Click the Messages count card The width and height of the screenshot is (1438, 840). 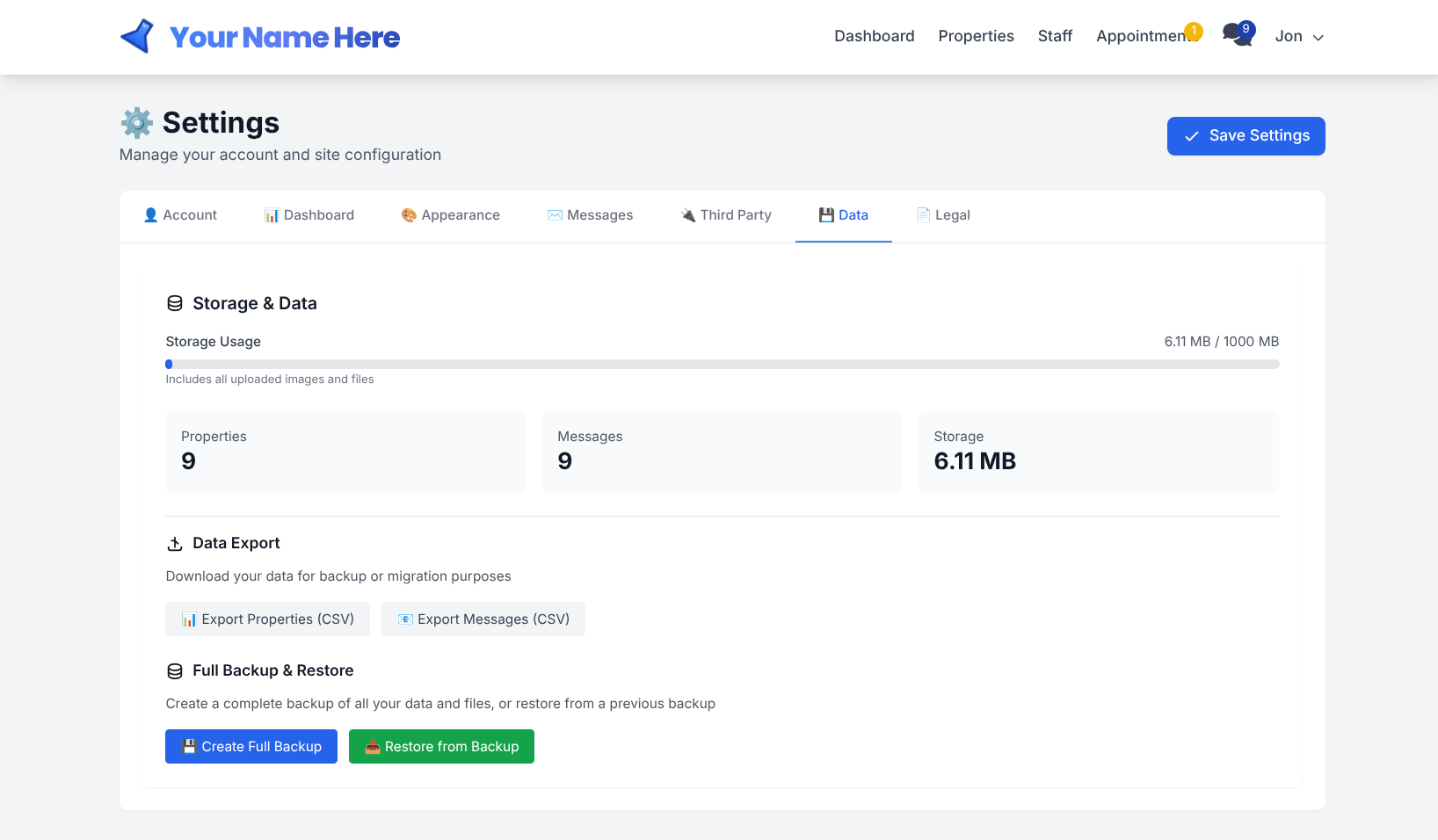point(722,452)
